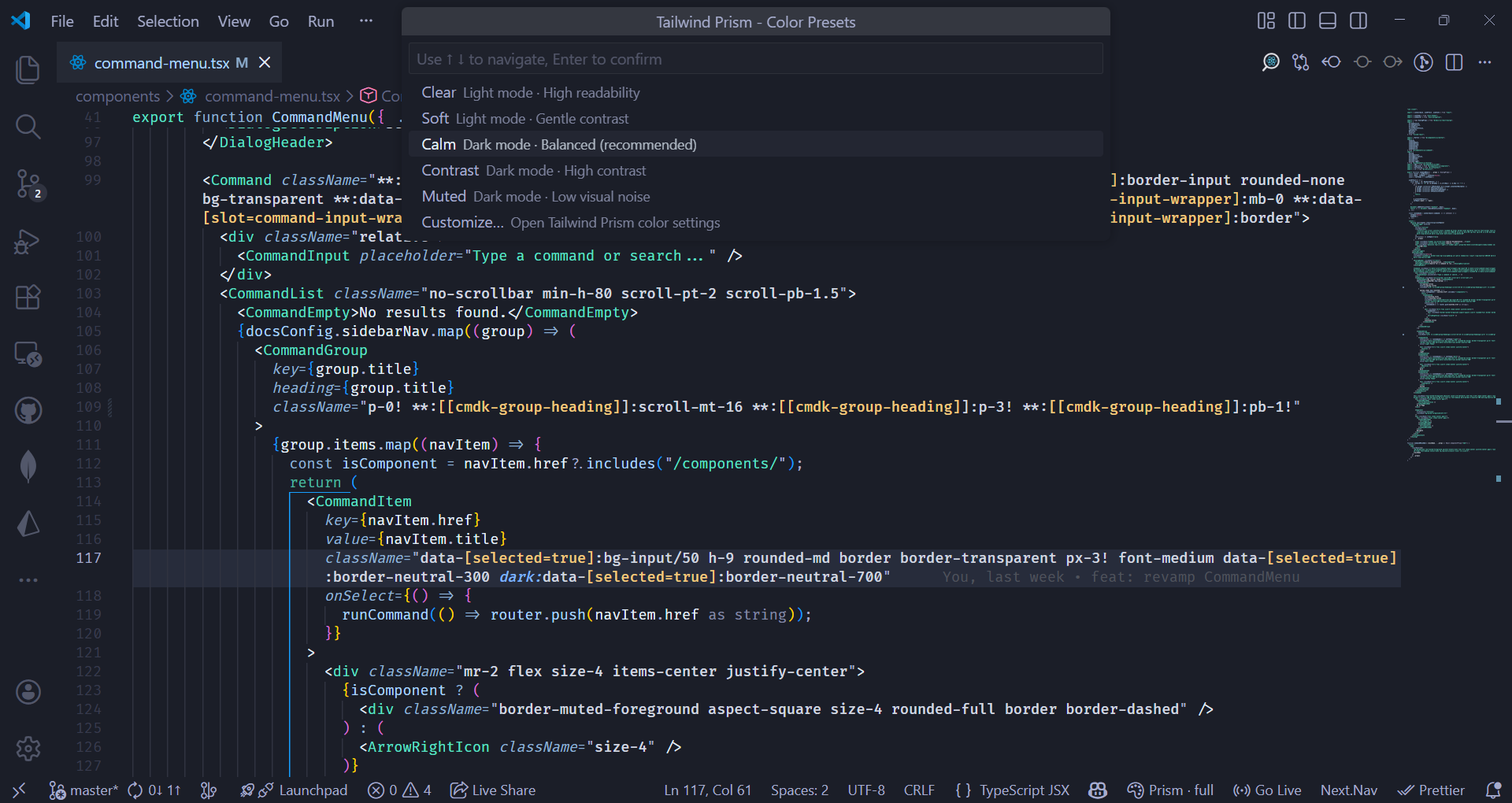Open the git graph status icon
Screen dimensions: 1512x803
click(x=209, y=790)
